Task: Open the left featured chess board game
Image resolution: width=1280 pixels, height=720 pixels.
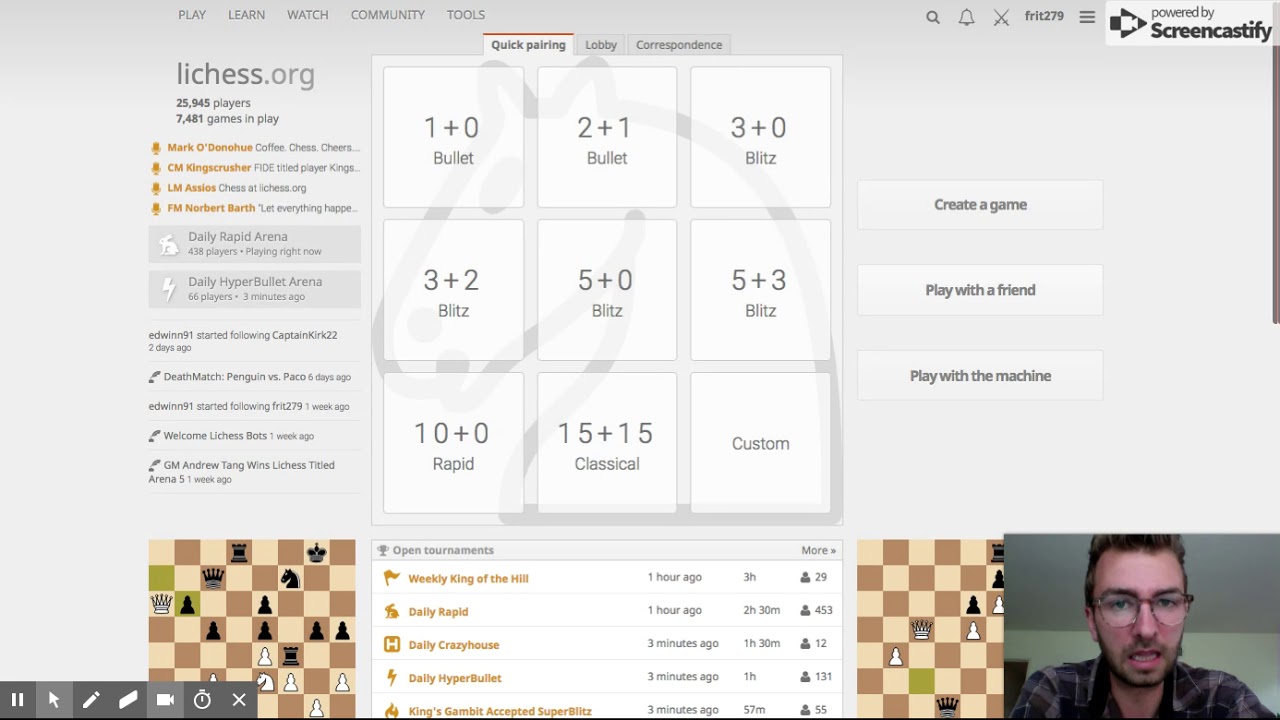Action: [252, 629]
